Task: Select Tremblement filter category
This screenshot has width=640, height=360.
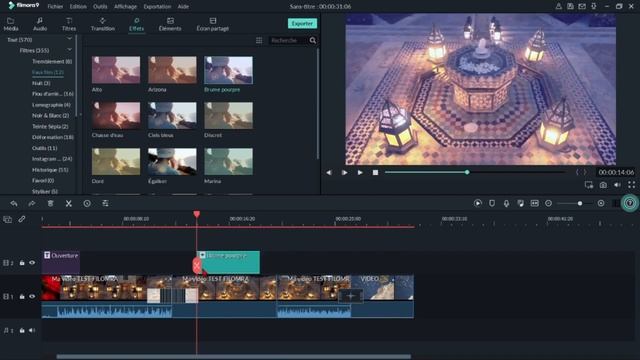Action: click(x=52, y=61)
